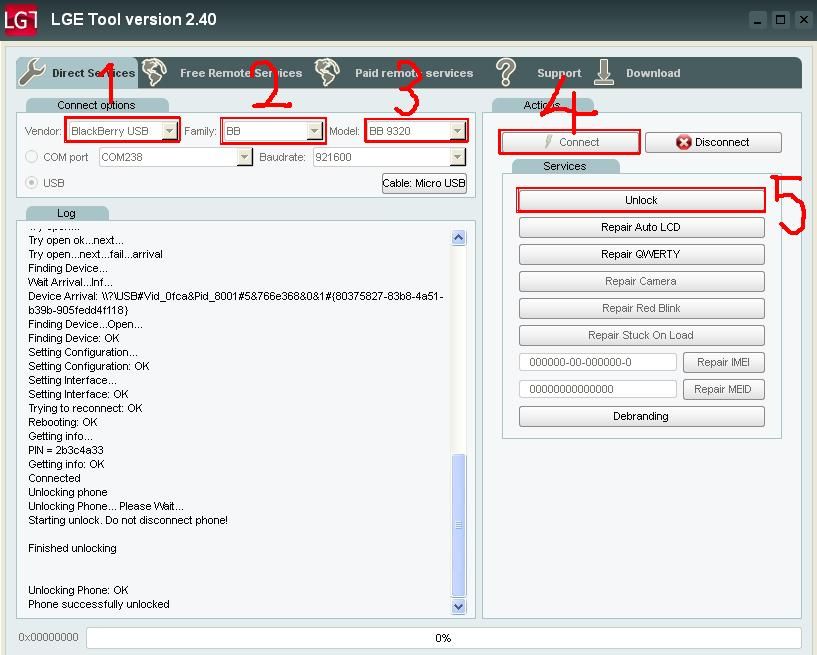The height and width of the screenshot is (655, 817).
Task: Select the USB radio button
Action: tap(31, 182)
